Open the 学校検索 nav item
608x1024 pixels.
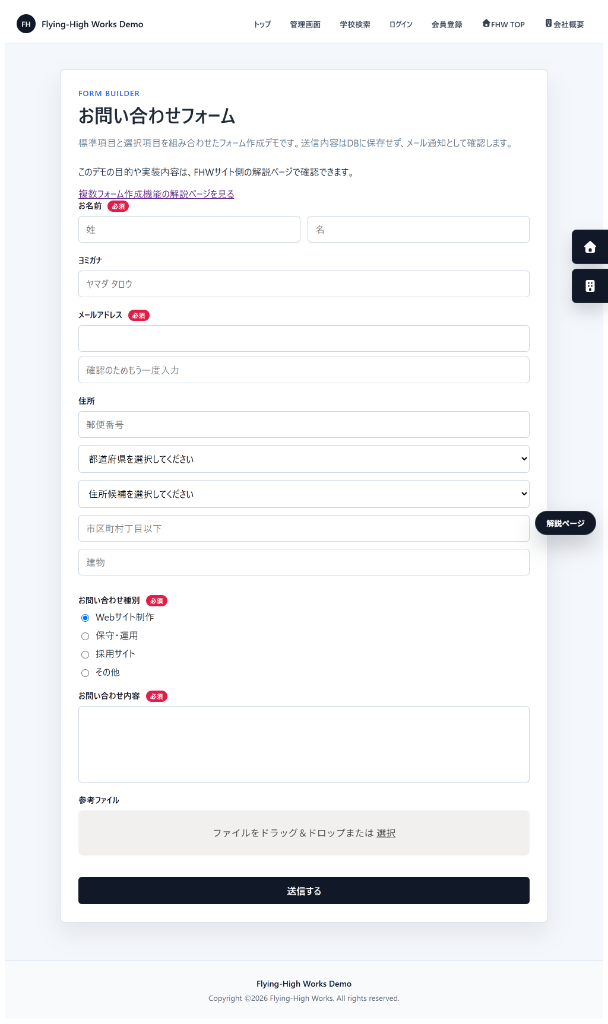(355, 24)
